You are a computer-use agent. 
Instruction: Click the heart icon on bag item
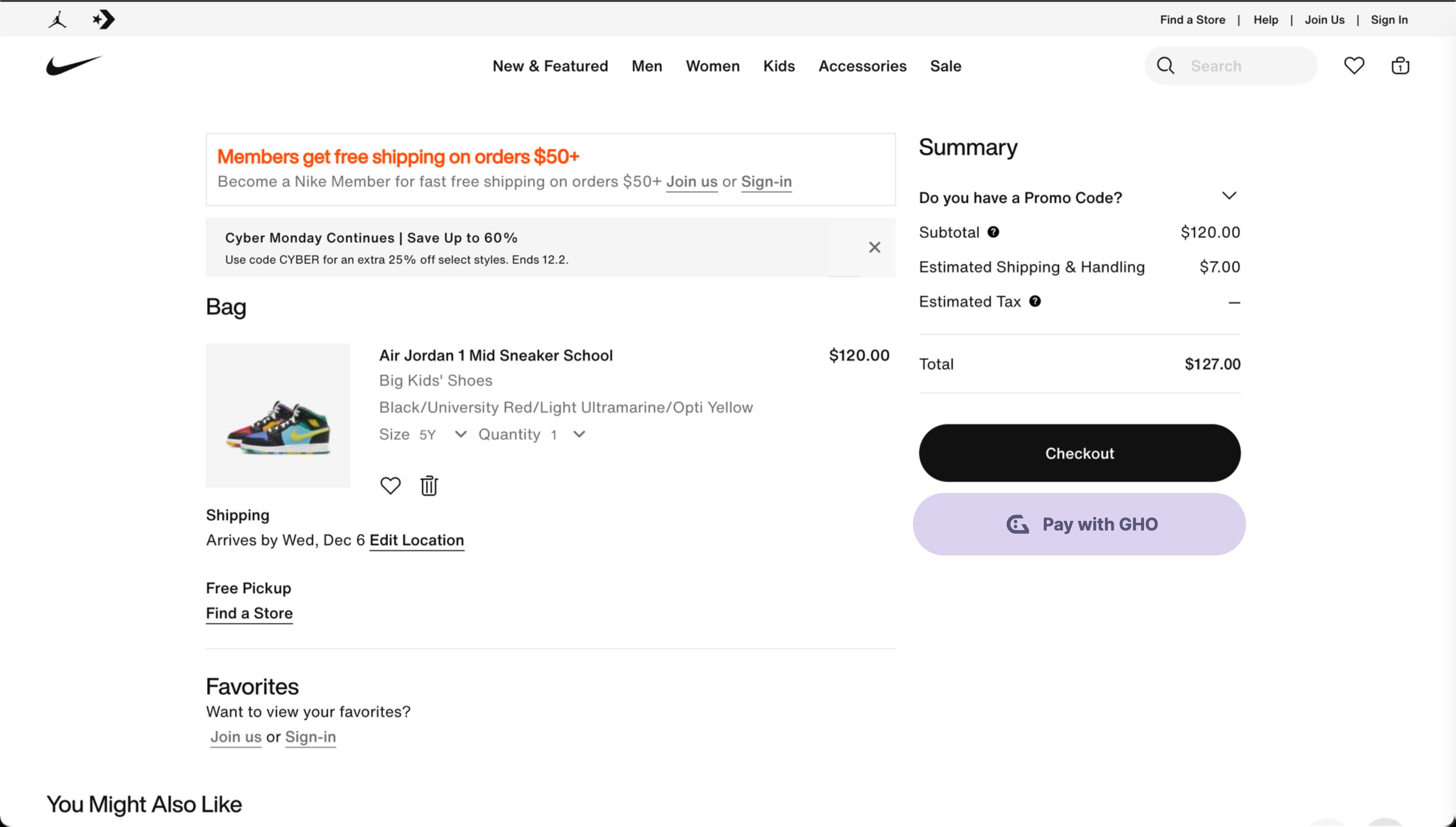pyautogui.click(x=390, y=485)
